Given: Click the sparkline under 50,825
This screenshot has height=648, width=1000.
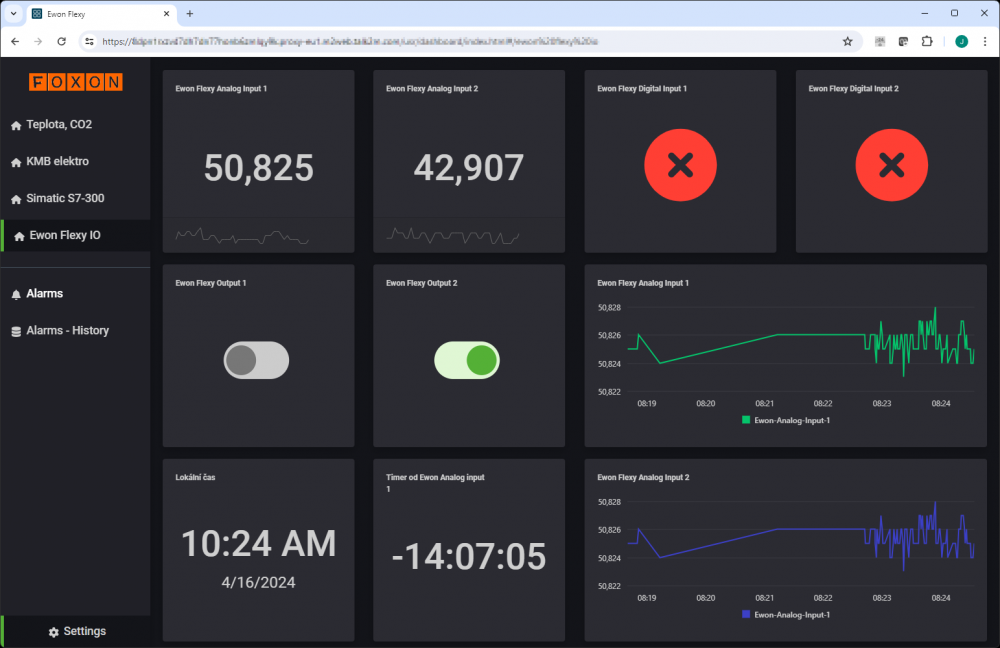Looking at the screenshot, I should point(242,236).
